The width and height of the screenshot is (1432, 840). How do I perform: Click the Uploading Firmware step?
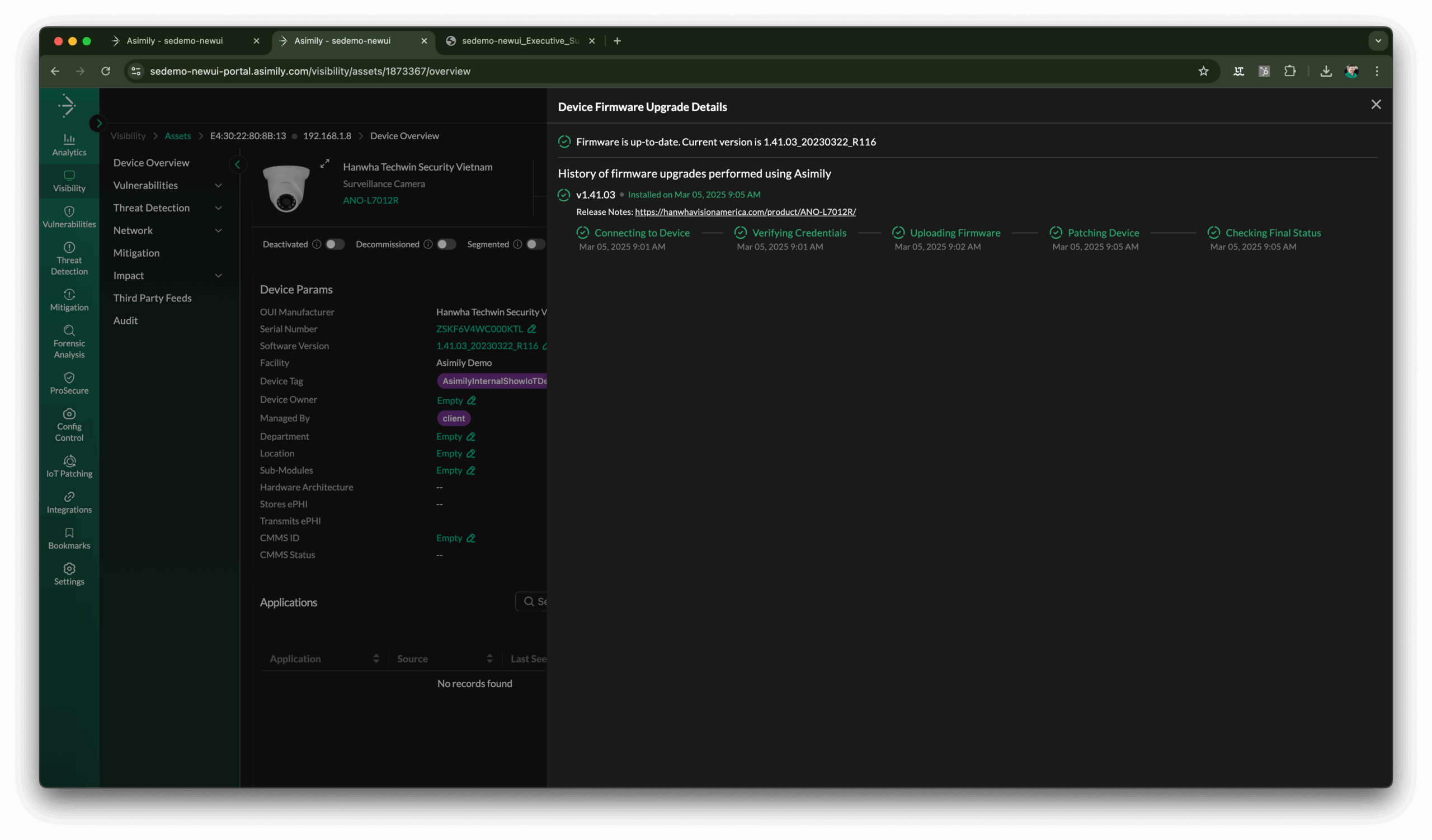click(x=955, y=233)
